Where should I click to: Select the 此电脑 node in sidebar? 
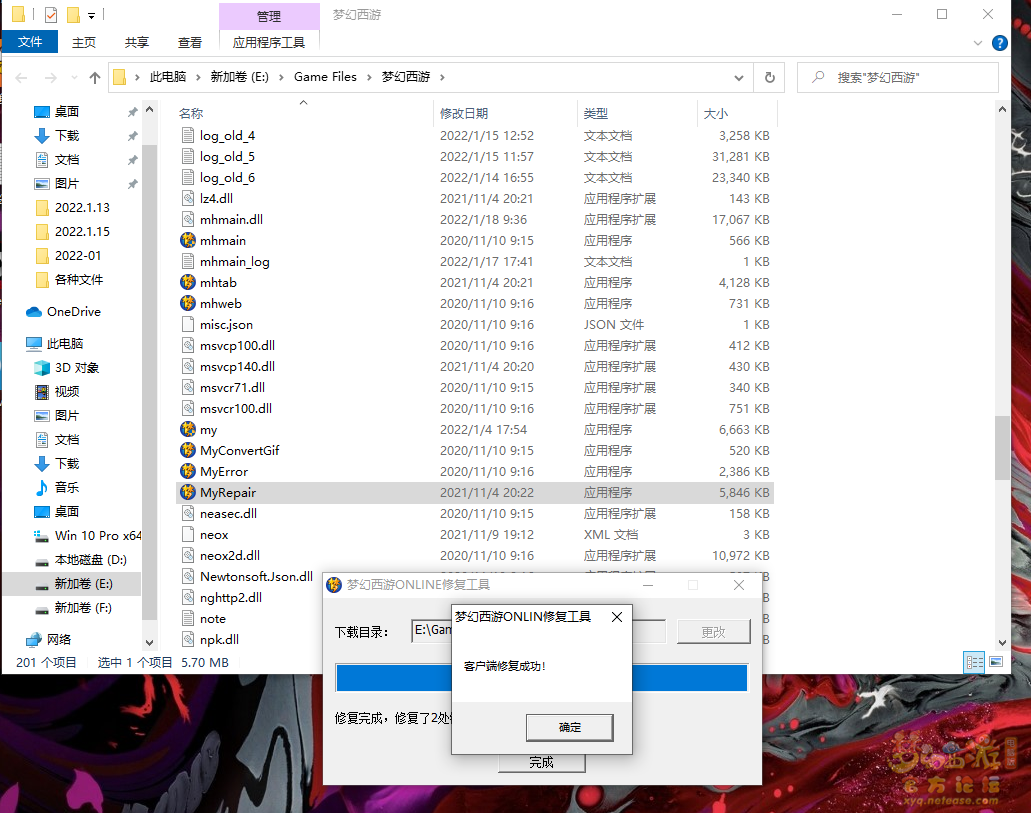(65, 344)
